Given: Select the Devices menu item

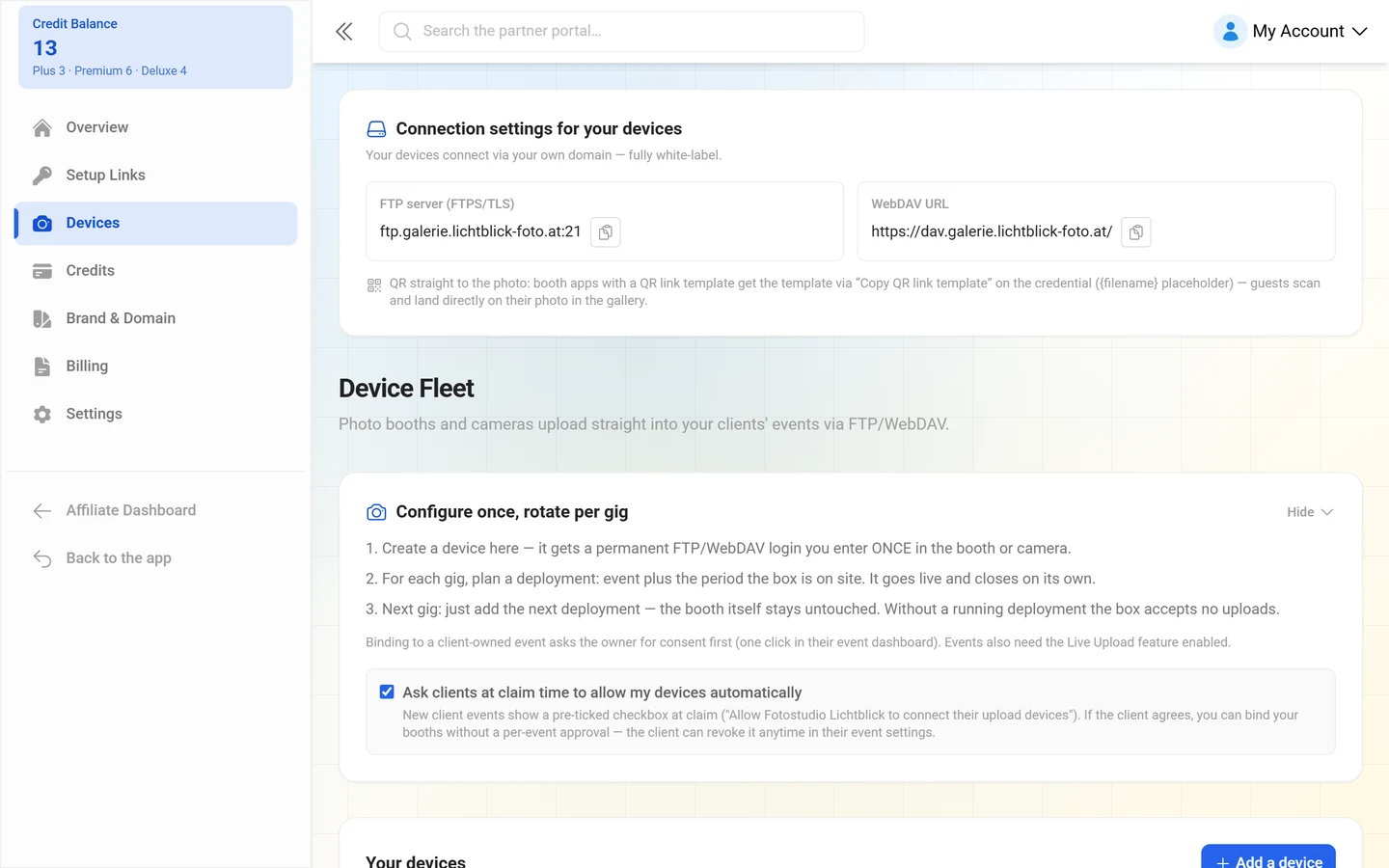Looking at the screenshot, I should [155, 223].
